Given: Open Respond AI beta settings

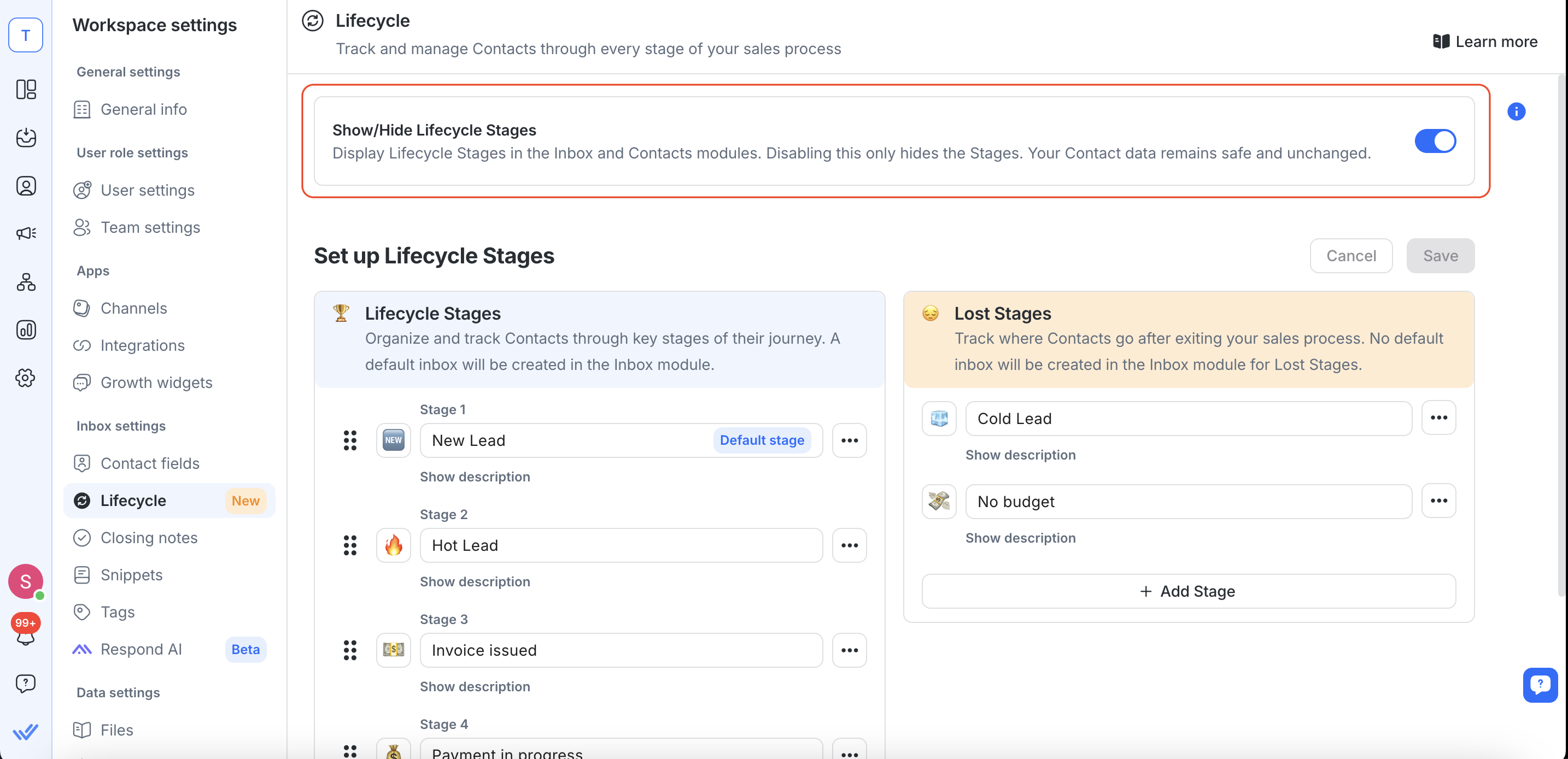Looking at the screenshot, I should click(141, 649).
